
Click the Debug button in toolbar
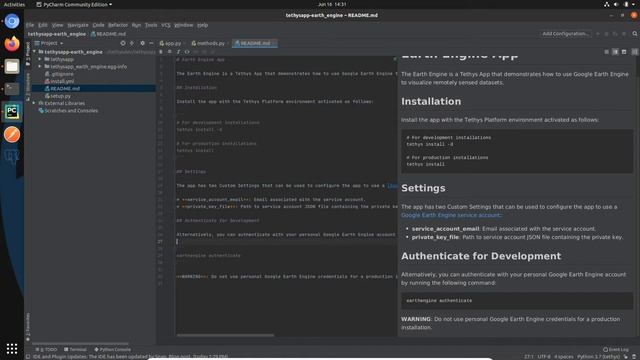[607, 33]
